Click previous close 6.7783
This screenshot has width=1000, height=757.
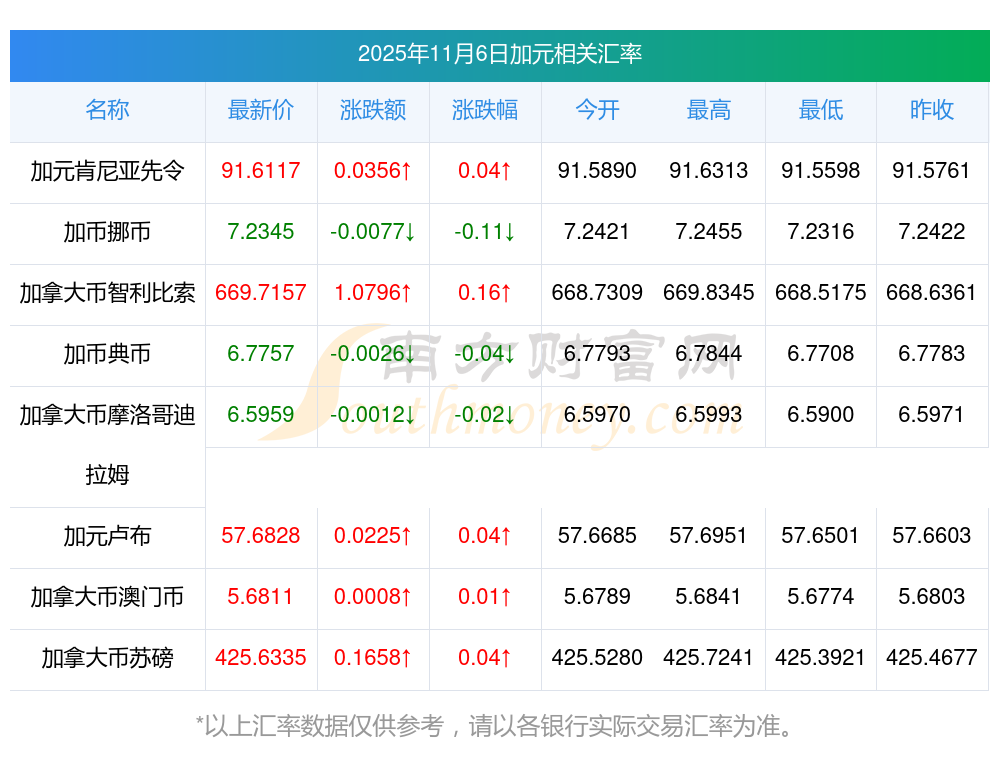[x=932, y=353]
